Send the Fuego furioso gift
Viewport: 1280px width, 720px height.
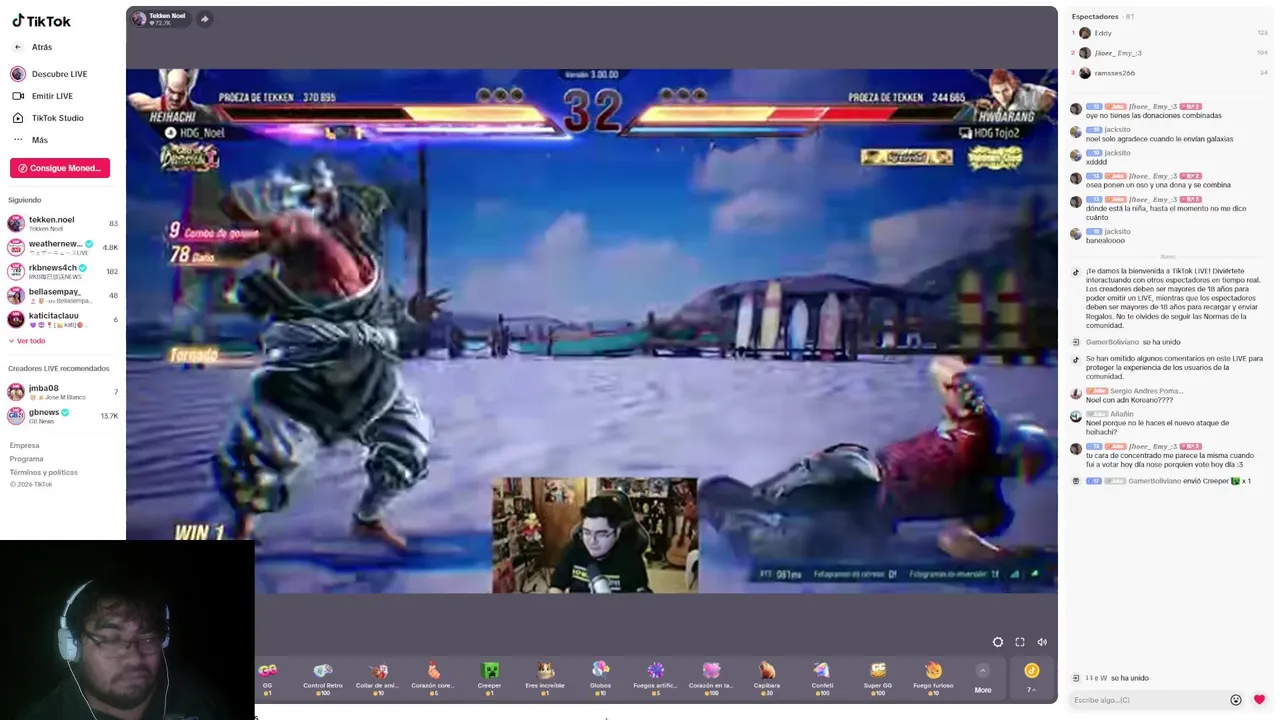click(x=933, y=678)
